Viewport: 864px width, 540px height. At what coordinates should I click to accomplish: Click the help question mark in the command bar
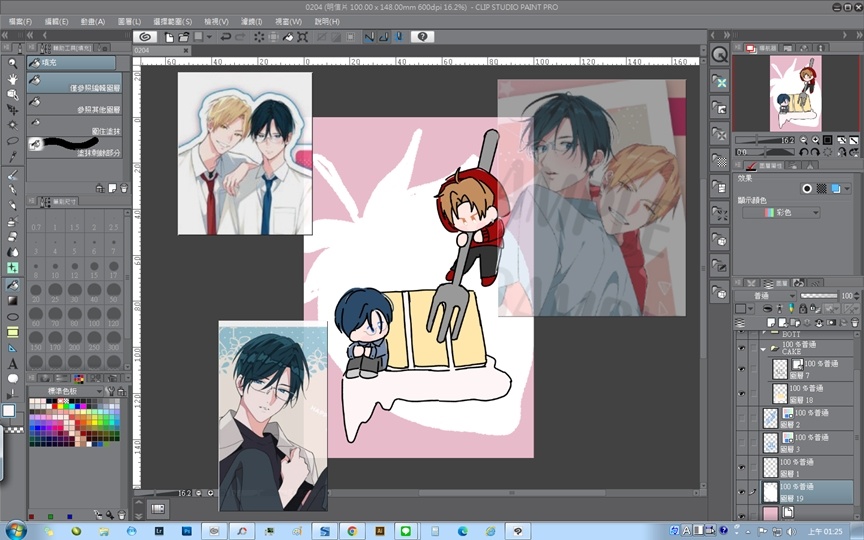[422, 37]
